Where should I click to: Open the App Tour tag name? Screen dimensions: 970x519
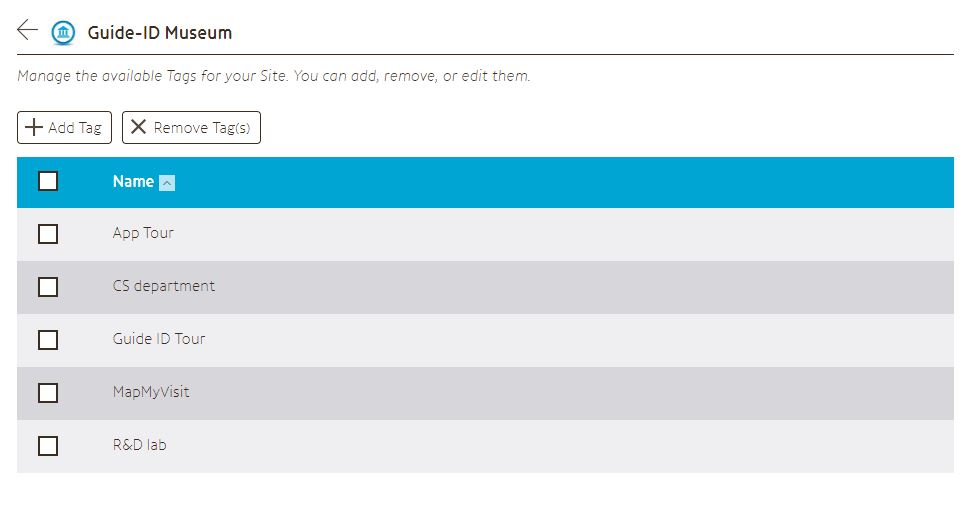(x=143, y=233)
